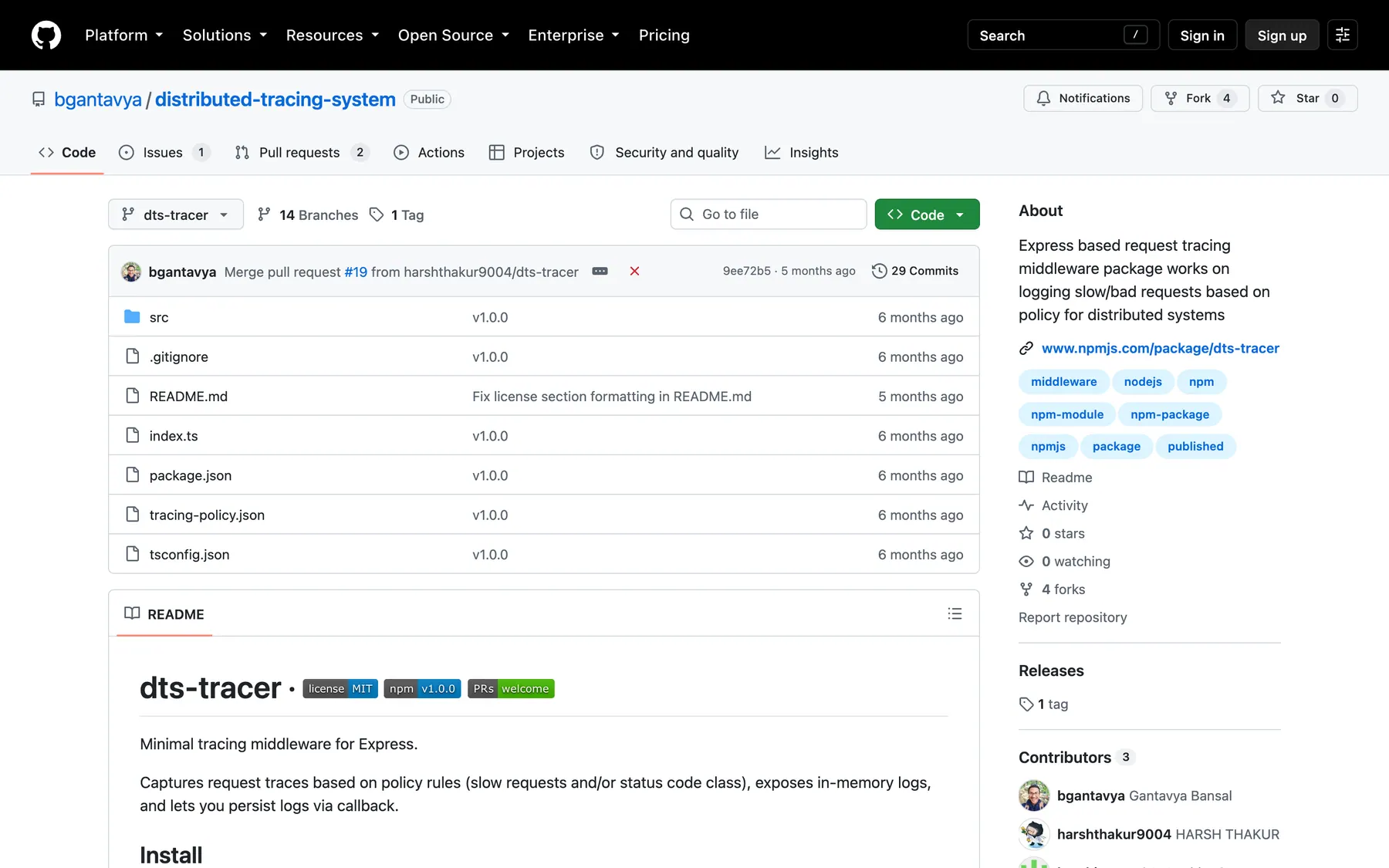
Task: Click the star icon next to 0 stars
Action: coord(1026,533)
